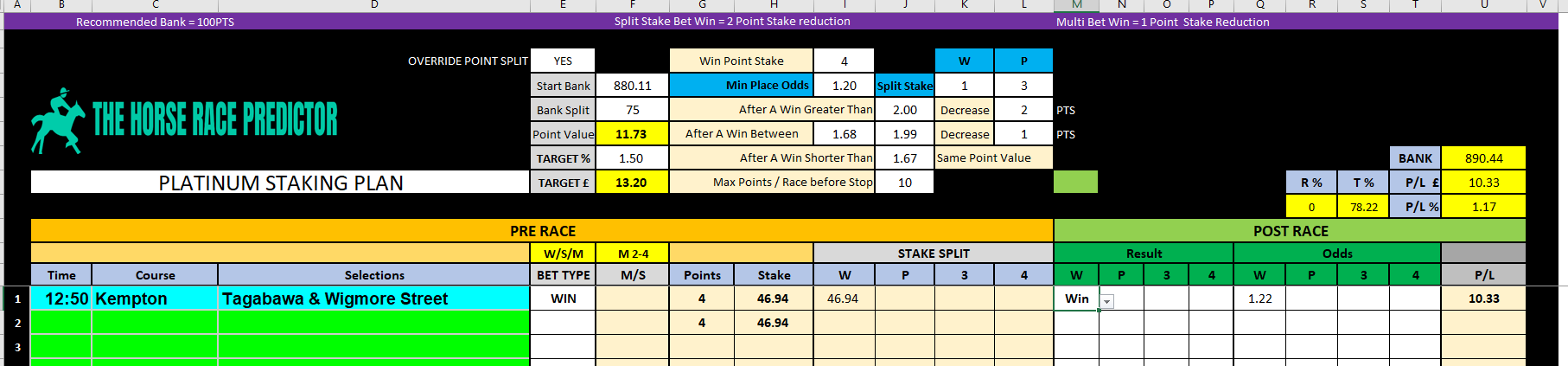Click the PLATINUM STAKING PLAN title cell
The image size is (1568, 366).
coord(280,182)
